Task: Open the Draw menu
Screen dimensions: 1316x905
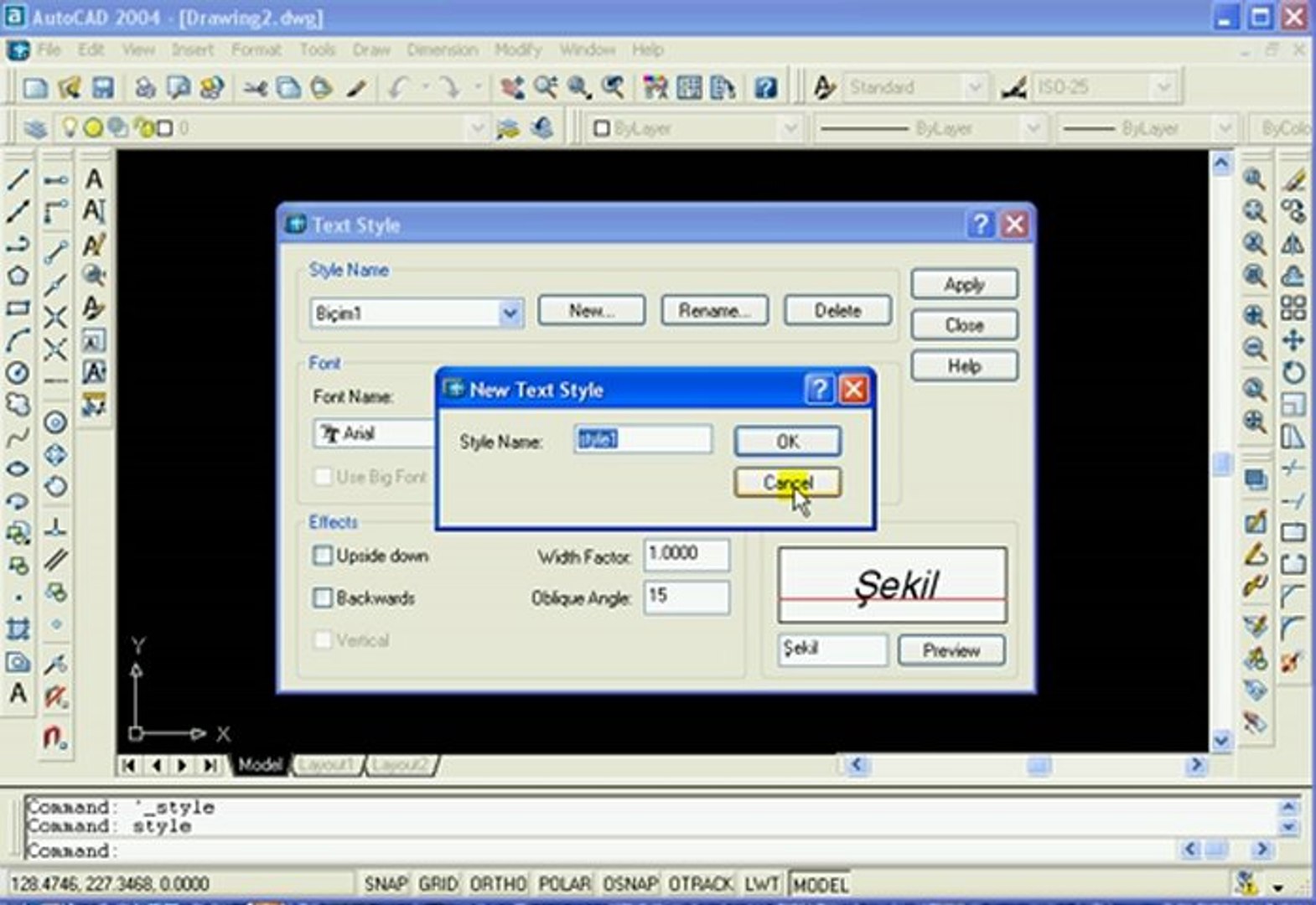Action: tap(371, 50)
